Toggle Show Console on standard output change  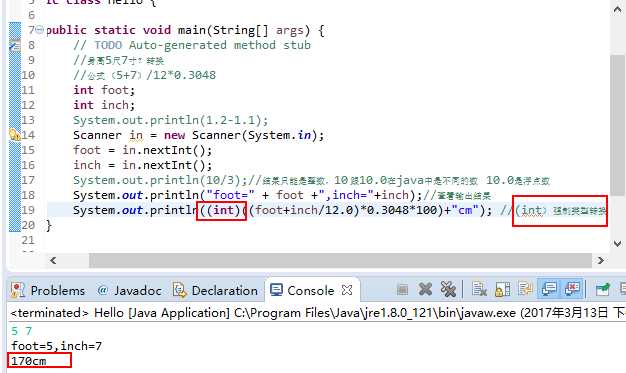pos(549,289)
